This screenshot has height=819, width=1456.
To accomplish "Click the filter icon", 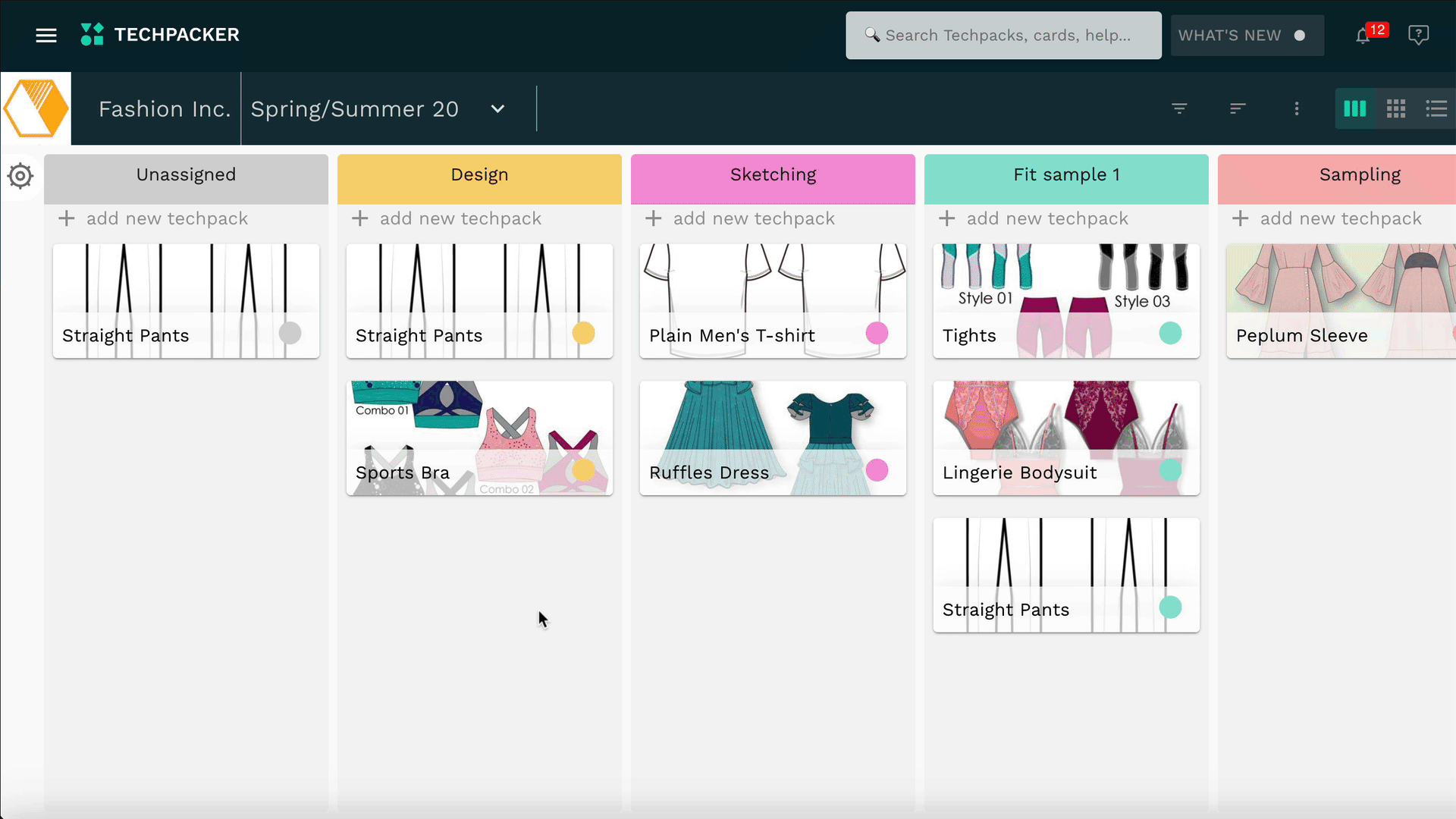I will (1179, 108).
